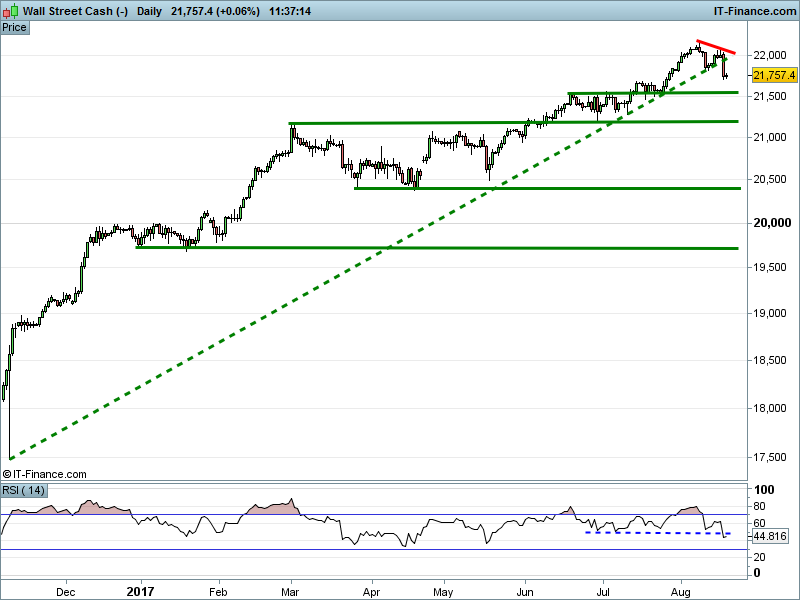800x600 pixels.
Task: Click the 11:37:14 time display
Action: (290, 11)
